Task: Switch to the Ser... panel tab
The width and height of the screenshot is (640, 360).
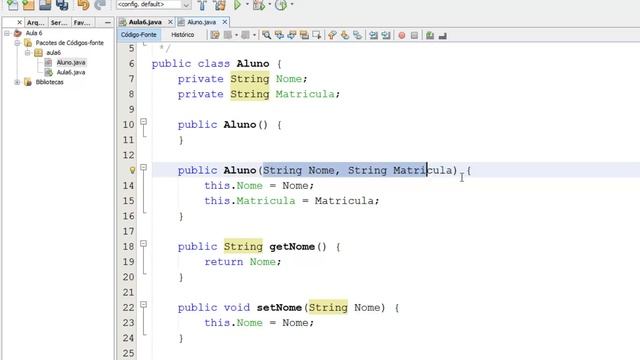Action: click(x=59, y=23)
